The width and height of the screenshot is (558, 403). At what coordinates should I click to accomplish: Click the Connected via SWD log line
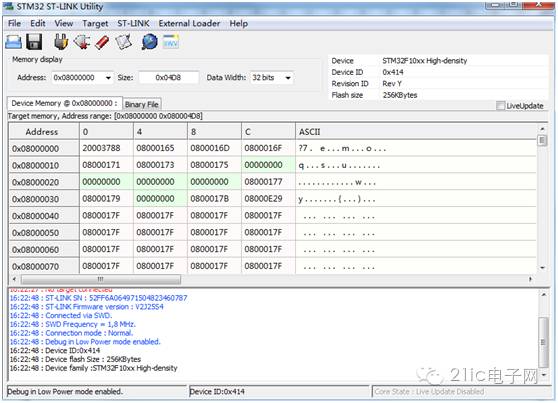pos(60,315)
